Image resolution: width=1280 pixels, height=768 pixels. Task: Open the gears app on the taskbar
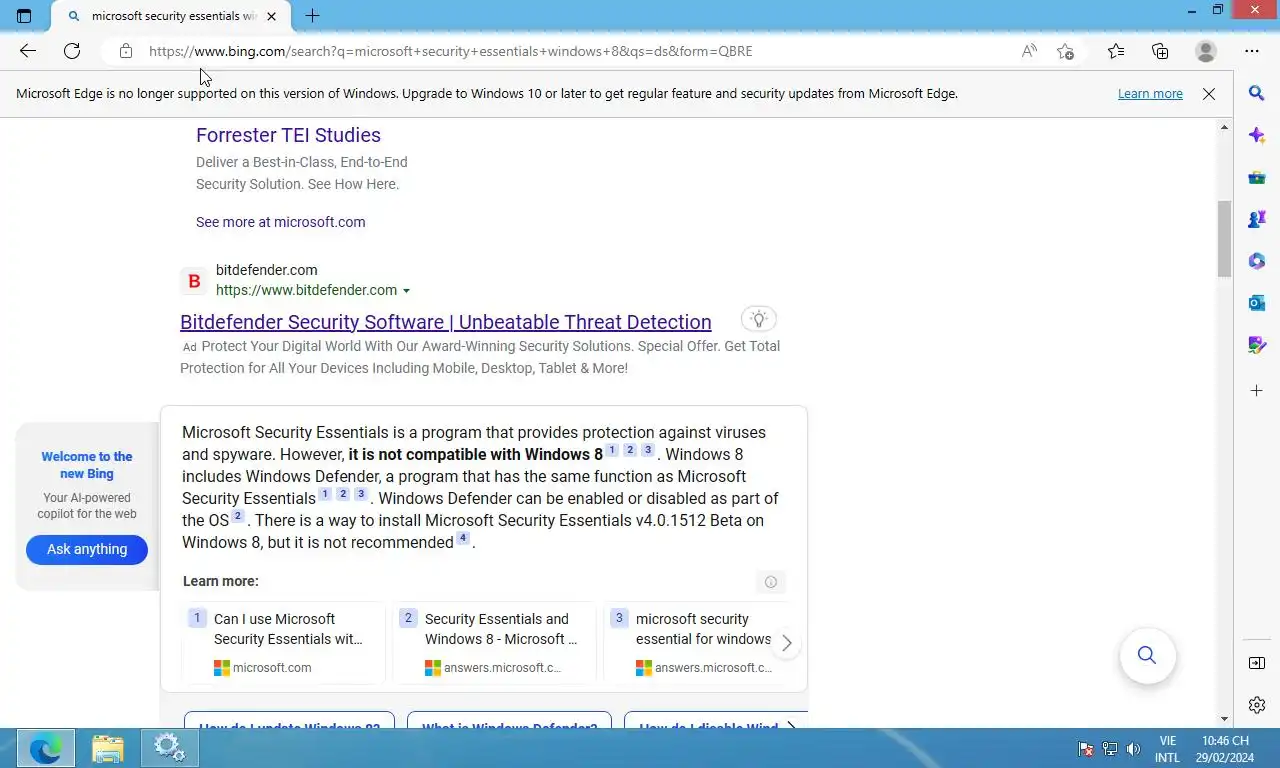pyautogui.click(x=169, y=748)
